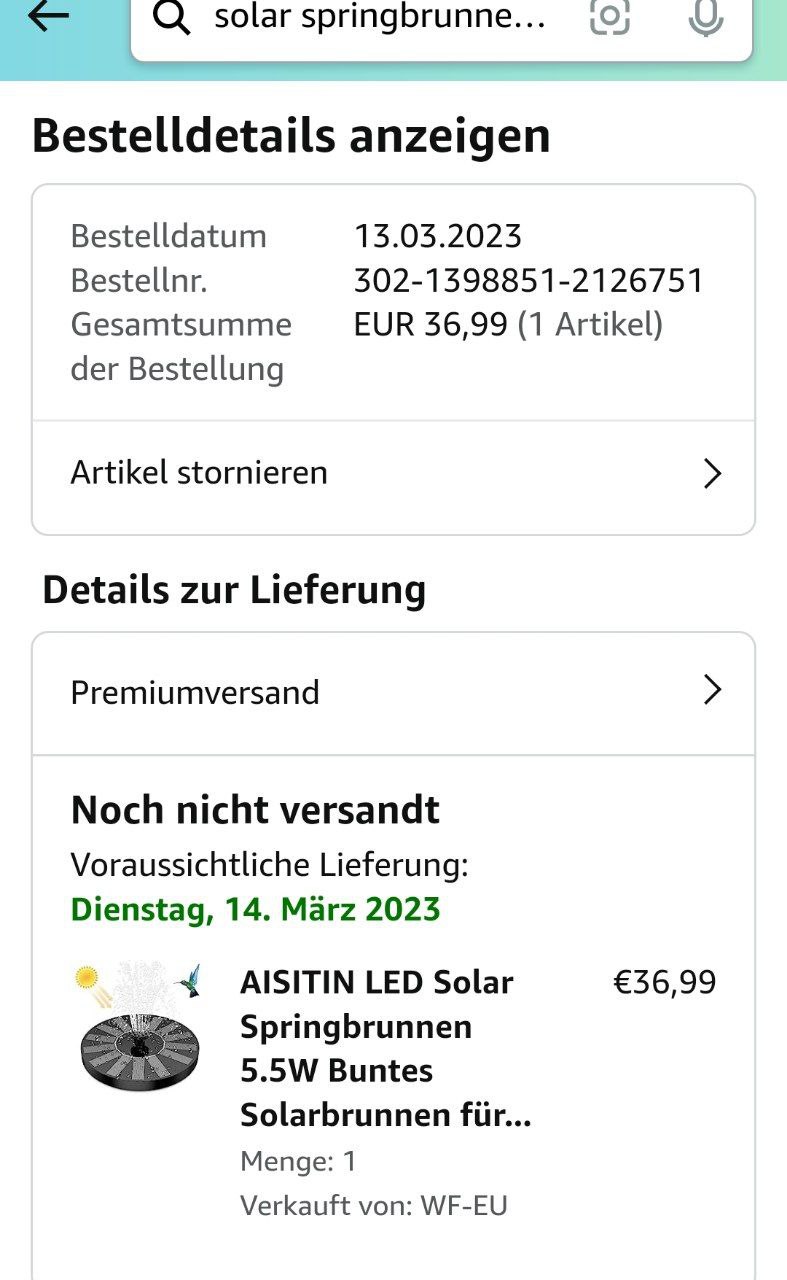The image size is (787, 1280).
Task: Click the order number 302-1398851-2126751
Action: tap(529, 281)
